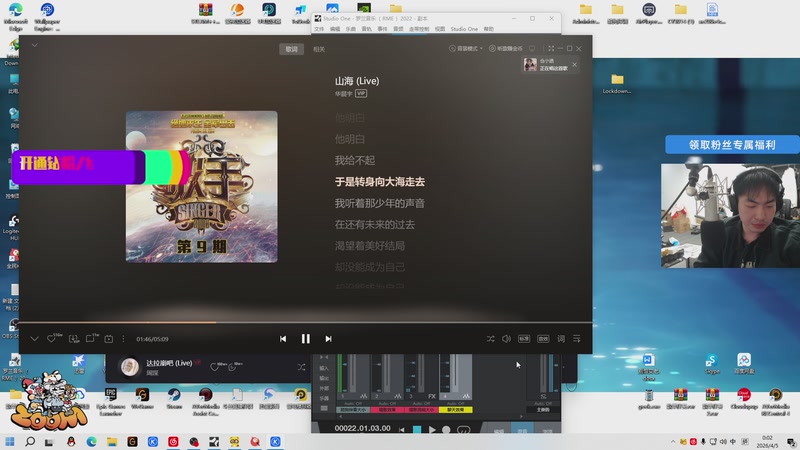This screenshot has height=450, width=800.
Task: Pause playback in the music player
Action: [305, 339]
